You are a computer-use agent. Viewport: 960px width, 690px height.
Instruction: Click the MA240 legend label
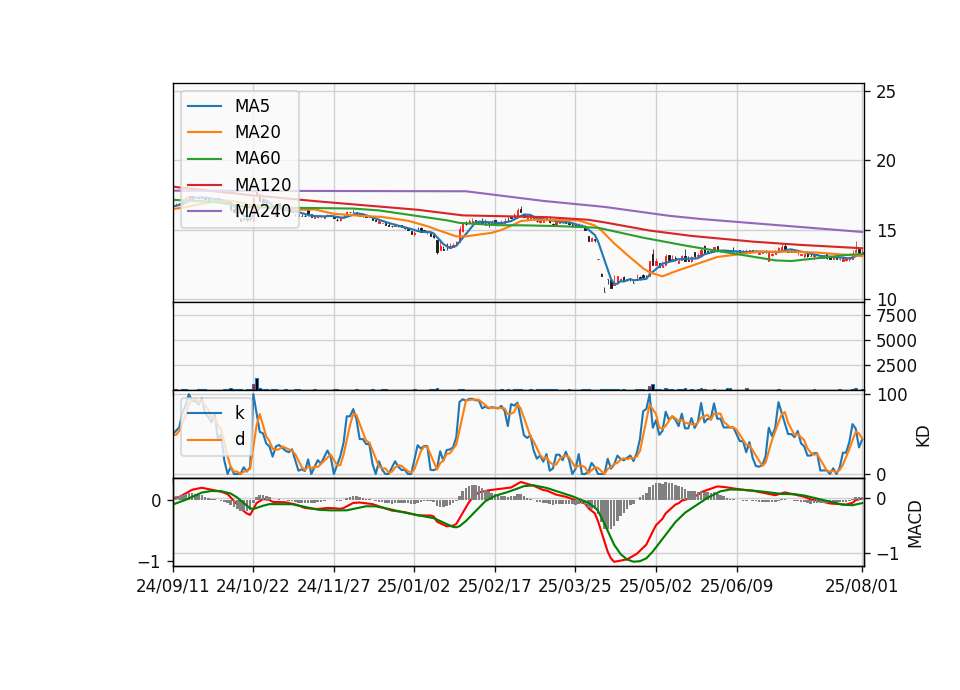[263, 211]
